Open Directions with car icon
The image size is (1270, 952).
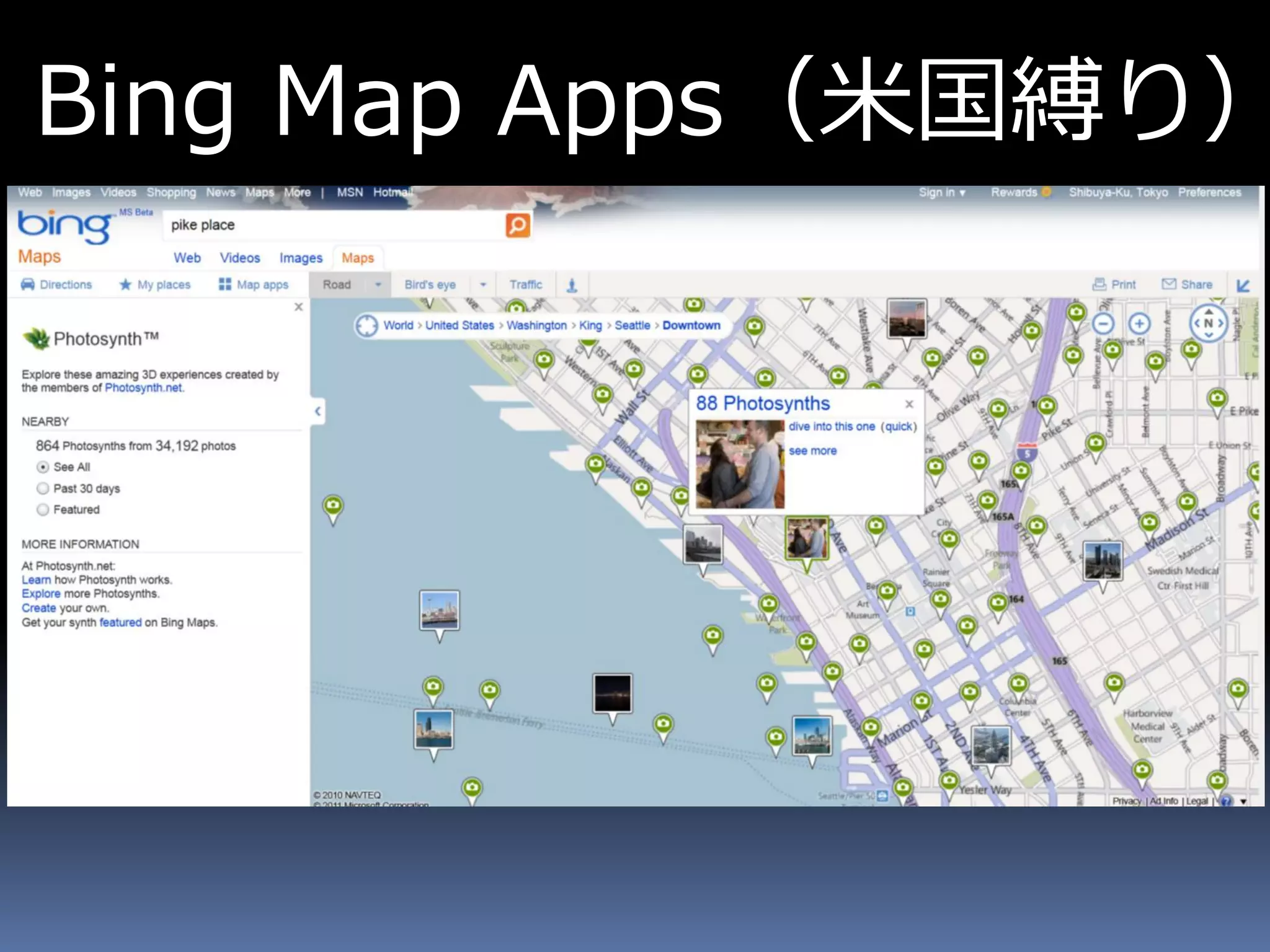pyautogui.click(x=56, y=284)
